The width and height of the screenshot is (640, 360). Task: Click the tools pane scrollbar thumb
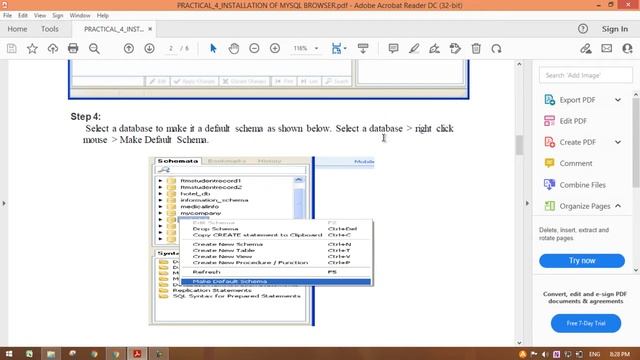coord(636,142)
